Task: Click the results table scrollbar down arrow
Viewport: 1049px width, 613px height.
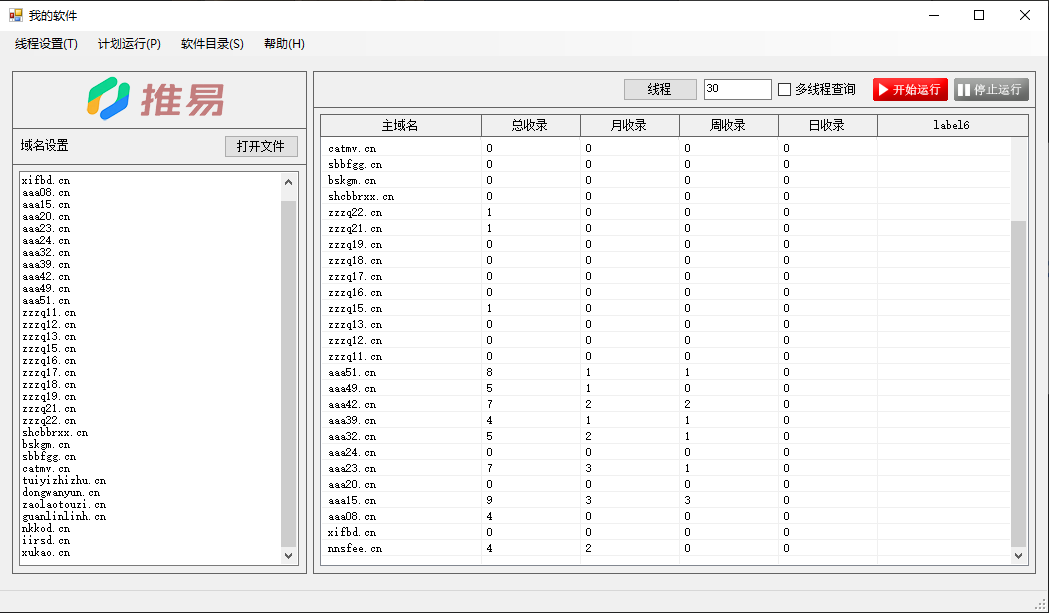Action: coord(1019,555)
